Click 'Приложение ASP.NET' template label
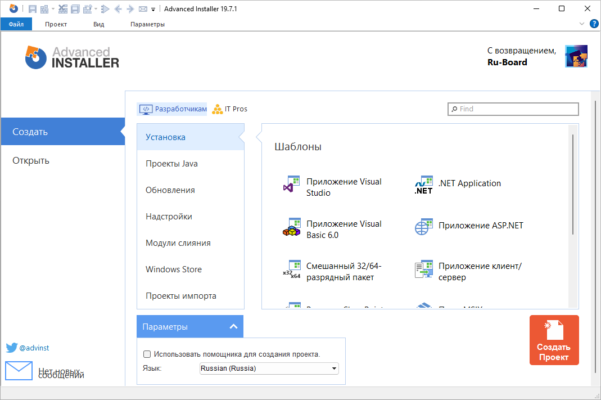 (481, 225)
